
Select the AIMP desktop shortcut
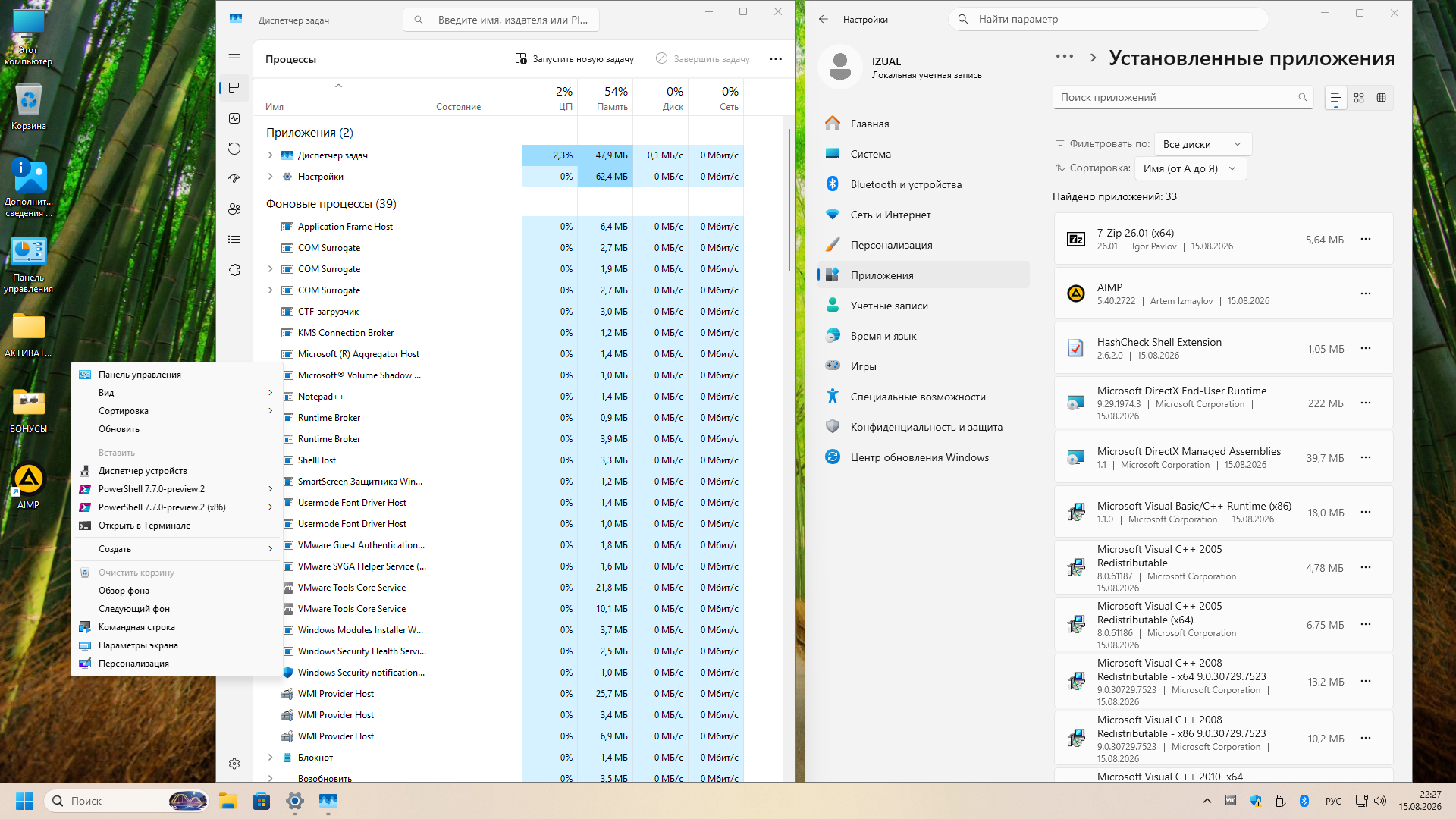[x=29, y=486]
